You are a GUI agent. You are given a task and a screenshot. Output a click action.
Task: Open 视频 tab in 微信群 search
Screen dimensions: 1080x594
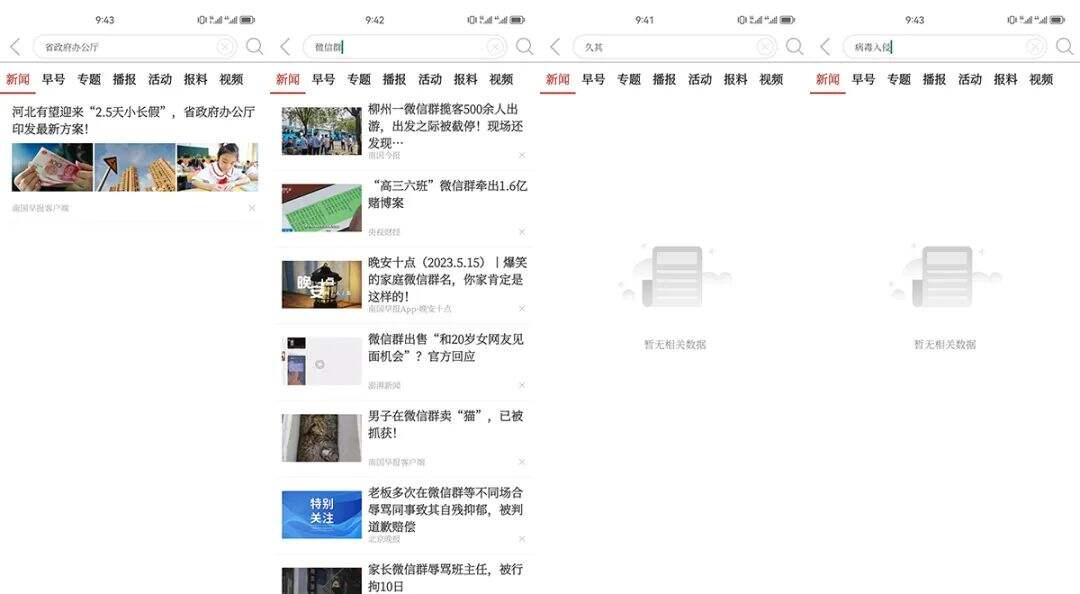coord(501,79)
